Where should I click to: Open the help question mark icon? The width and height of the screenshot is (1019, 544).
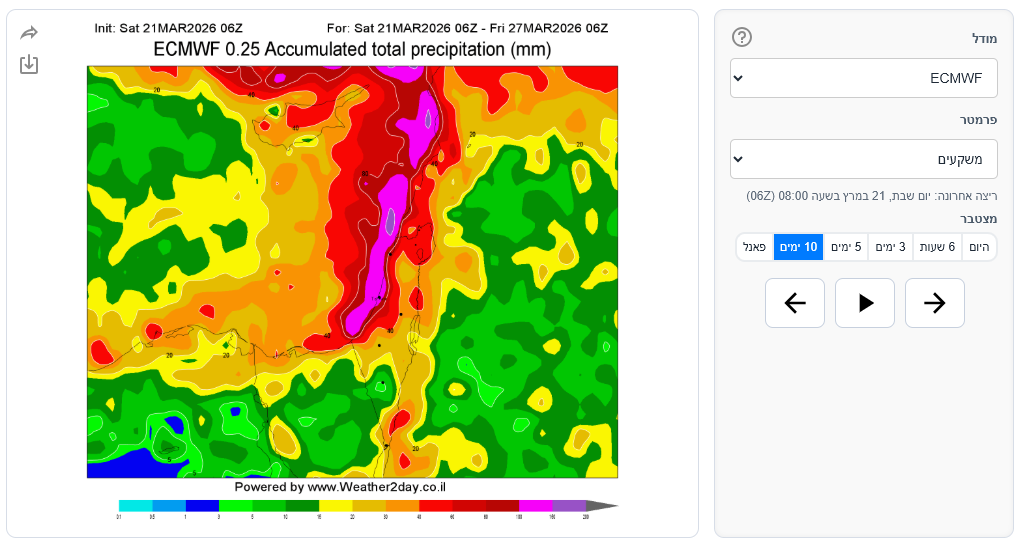741,37
